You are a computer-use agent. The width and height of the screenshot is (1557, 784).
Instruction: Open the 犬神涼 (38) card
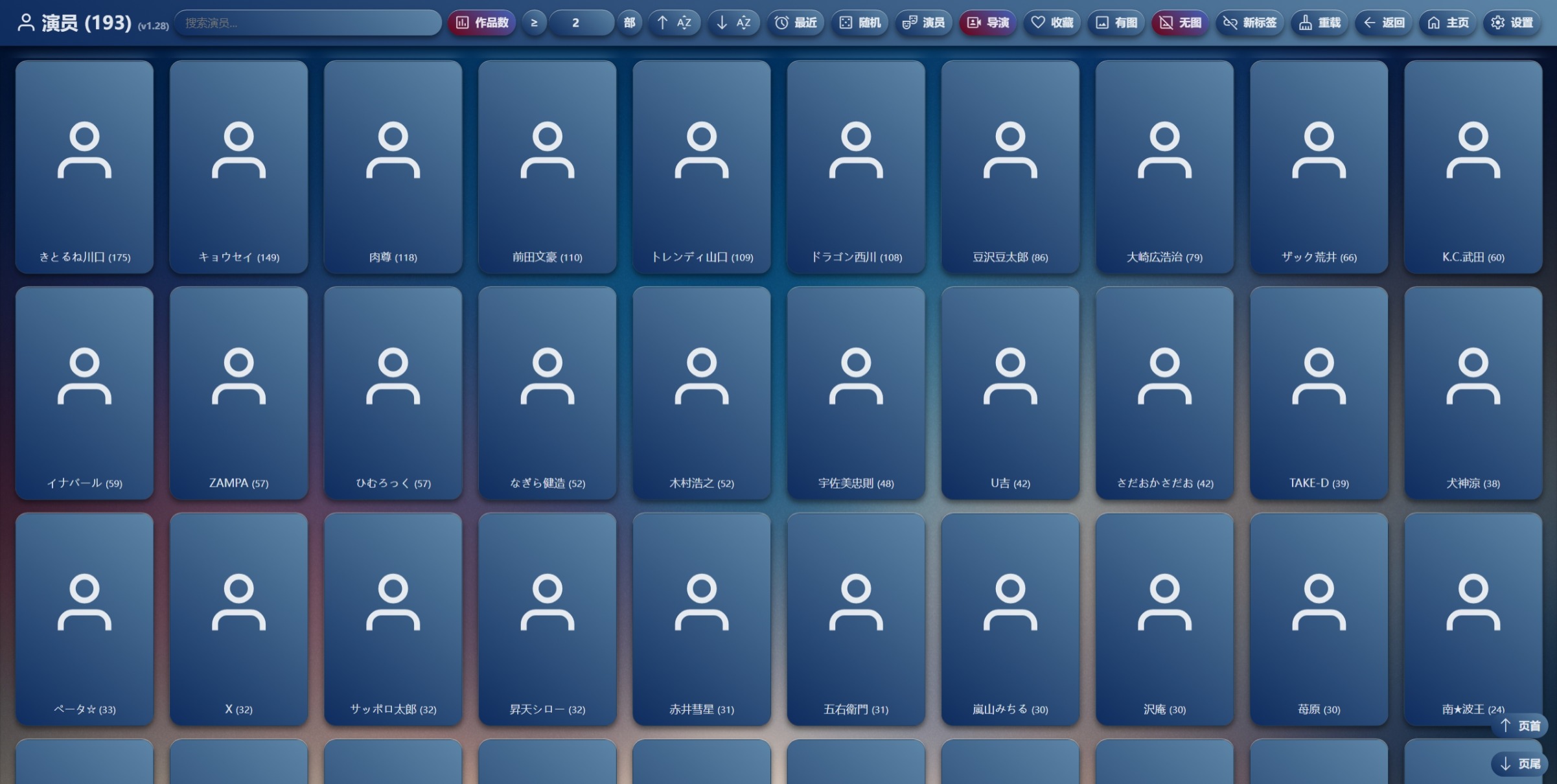pos(1473,393)
